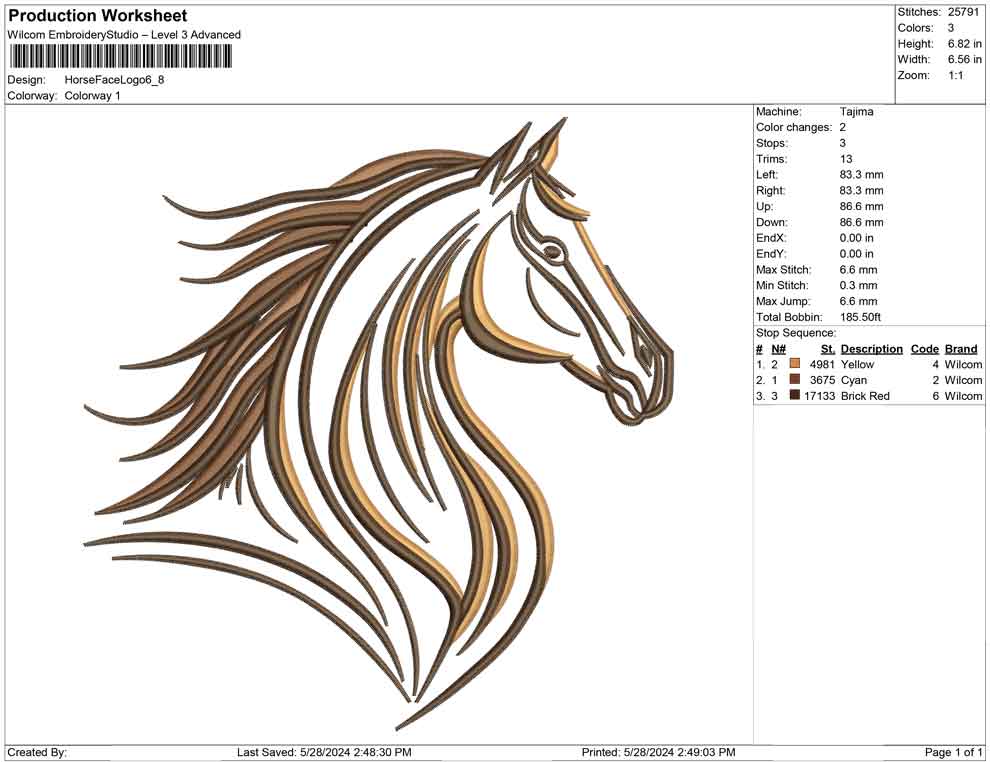Select the Stop Sequence heading

797,332
